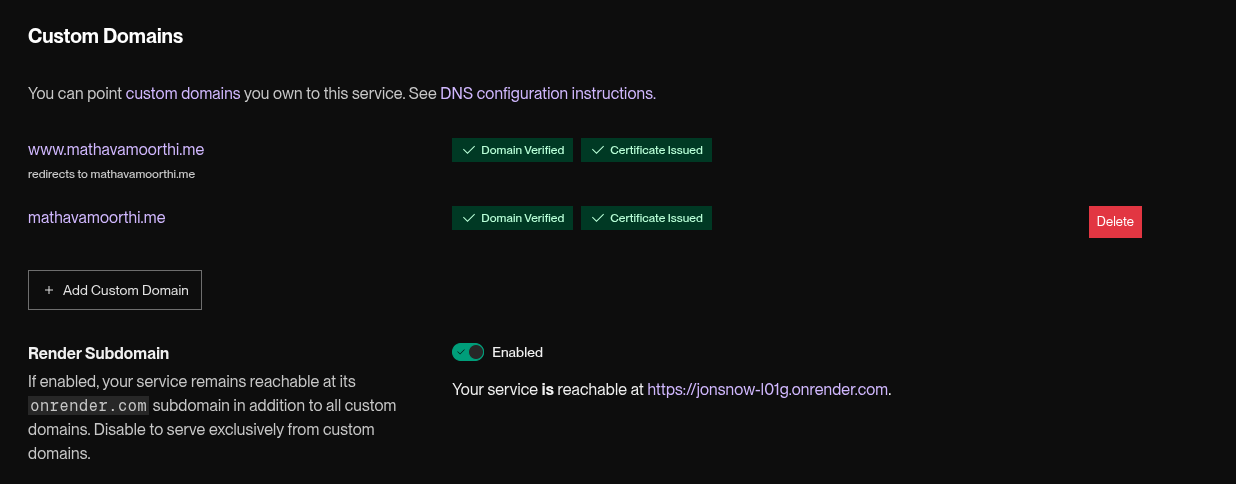This screenshot has height=484, width=1236.
Task: Delete the mathavamoorthi.me custom domain
Action: 1115,222
